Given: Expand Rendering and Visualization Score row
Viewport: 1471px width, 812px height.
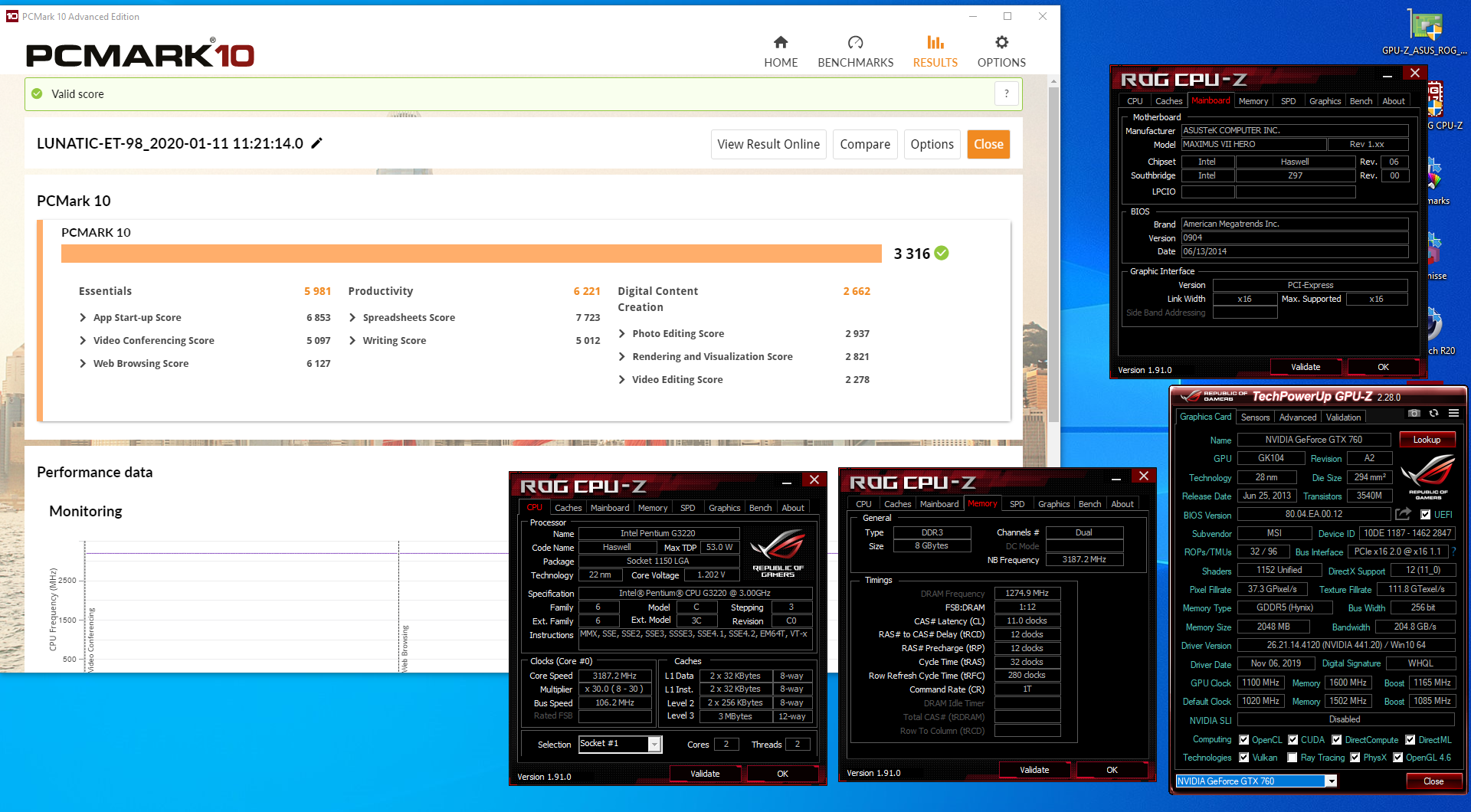Looking at the screenshot, I should pos(622,356).
